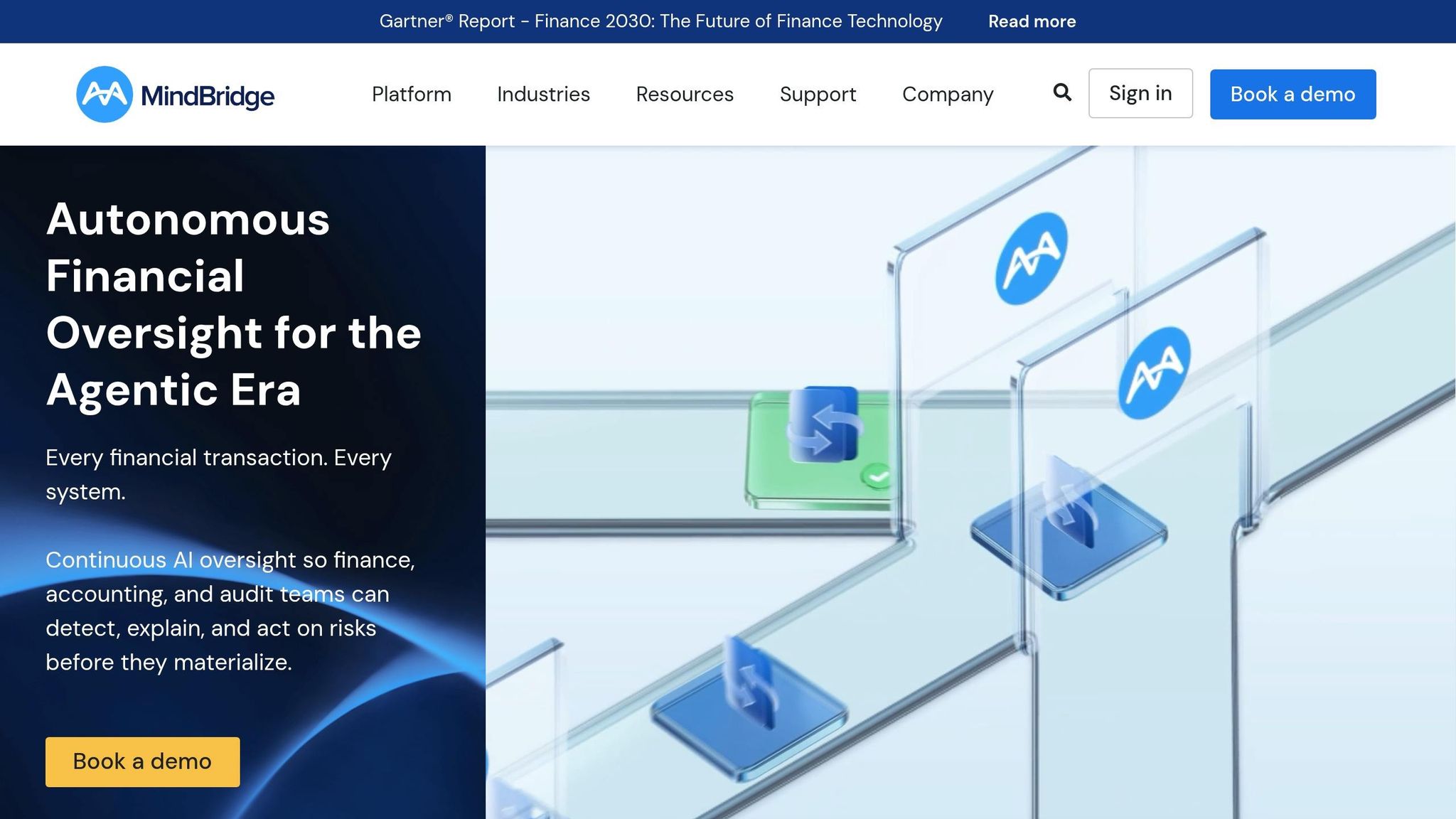Open the Resources menu
Screen dimensions: 1456x819
click(685, 95)
